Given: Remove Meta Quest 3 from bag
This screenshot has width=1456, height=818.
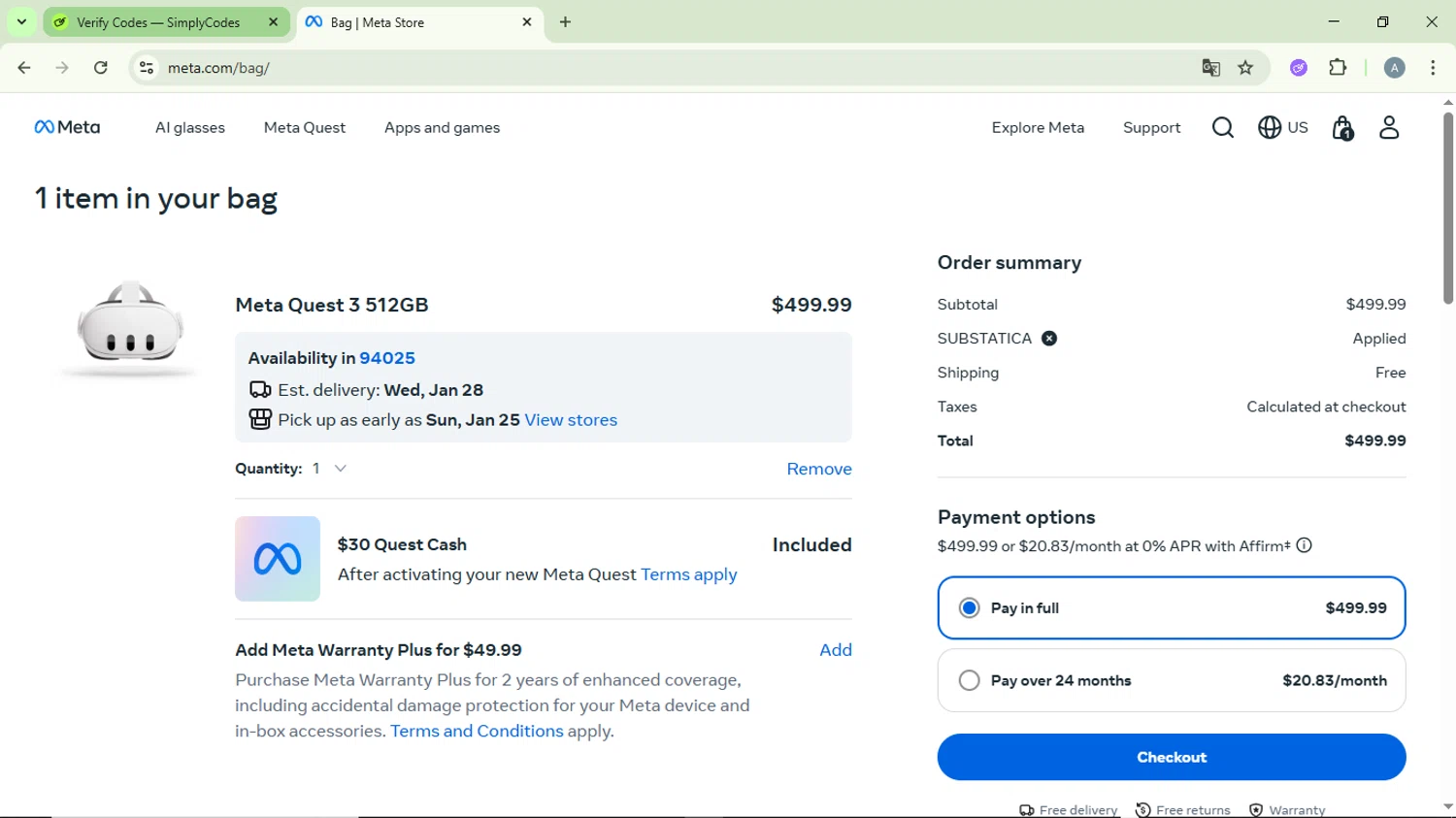Looking at the screenshot, I should 819,469.
